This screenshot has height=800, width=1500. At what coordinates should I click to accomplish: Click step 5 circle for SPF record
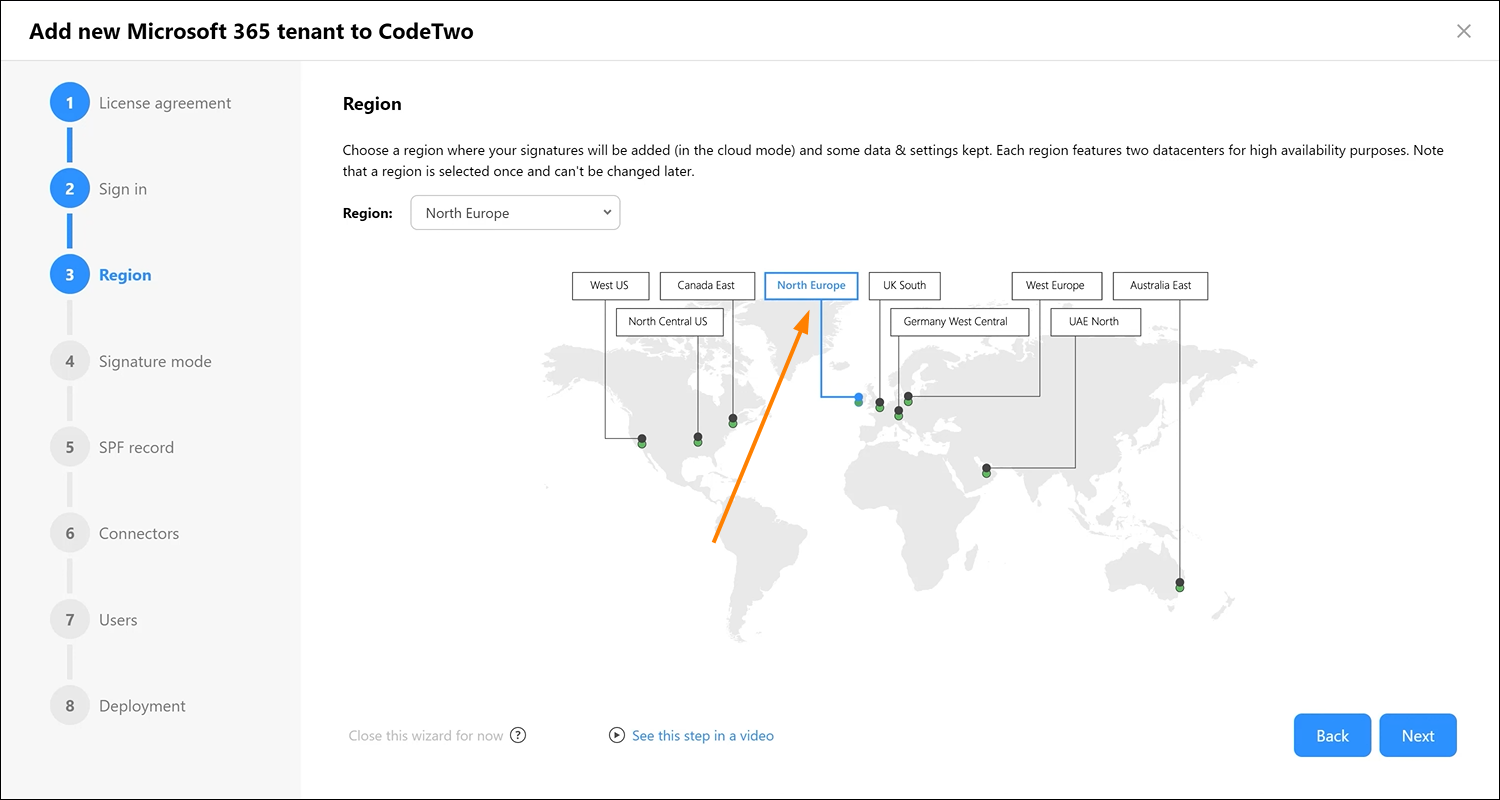[70, 447]
